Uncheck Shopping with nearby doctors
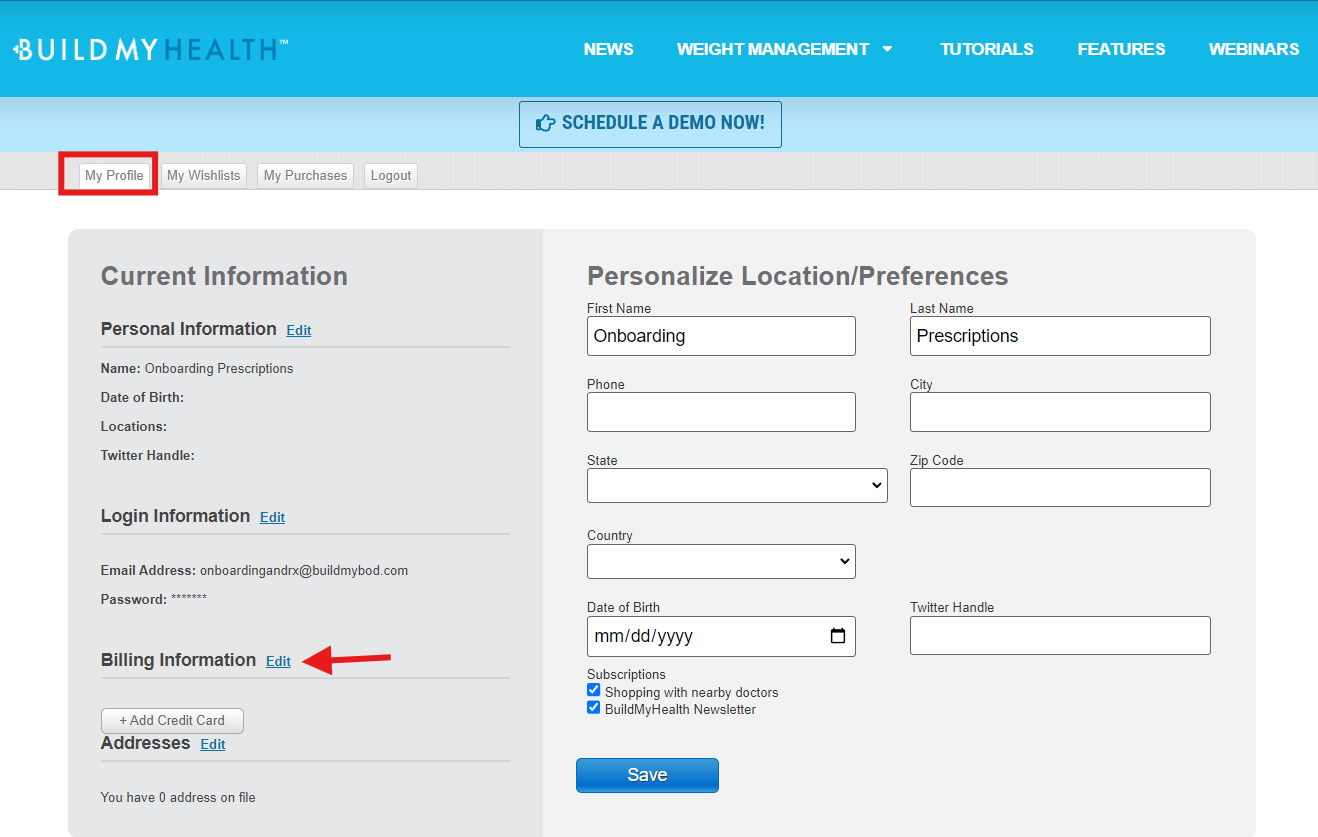 (594, 691)
